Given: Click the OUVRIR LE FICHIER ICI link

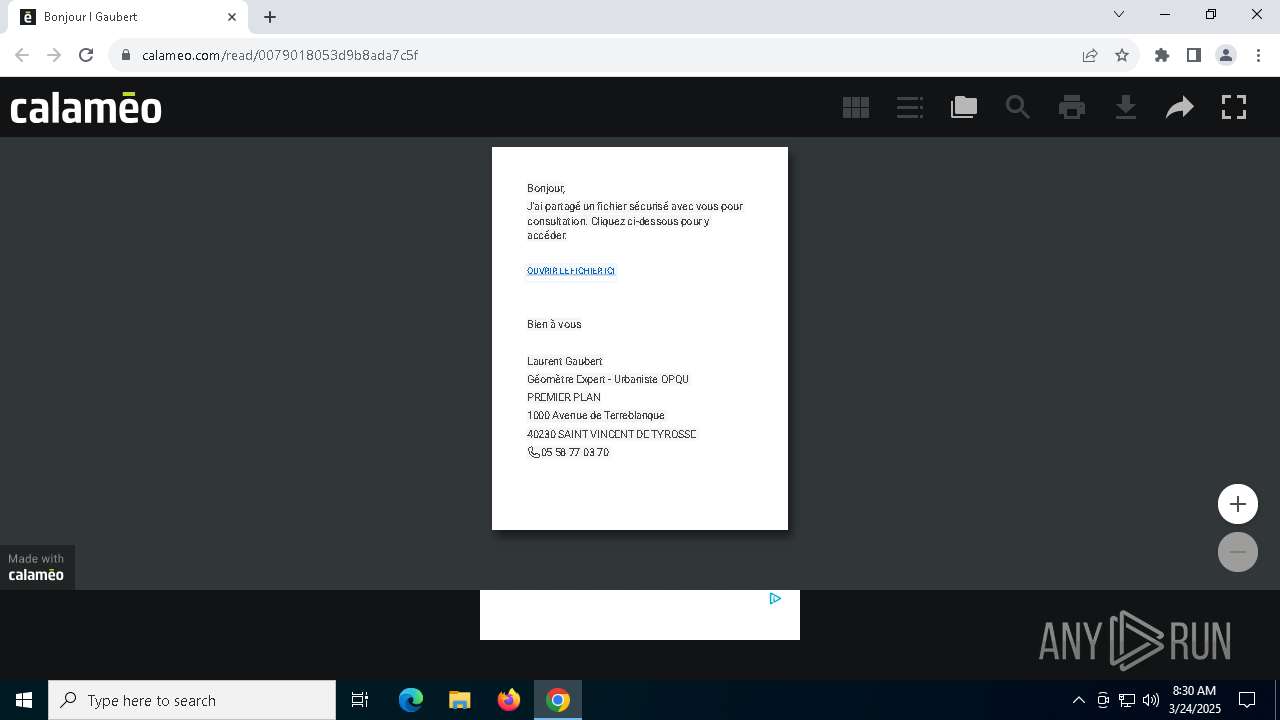Looking at the screenshot, I should (571, 271).
